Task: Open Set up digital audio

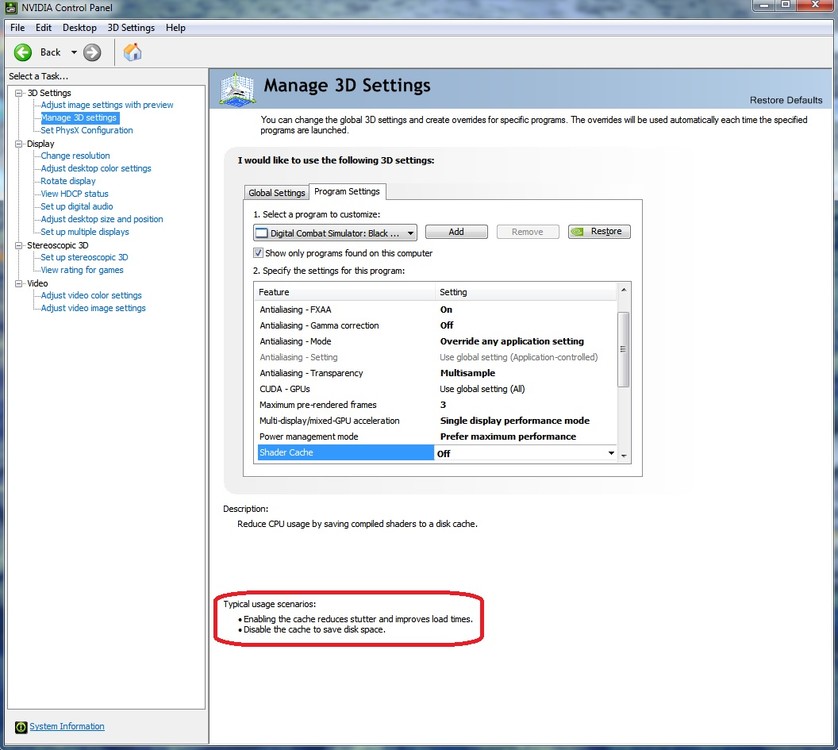Action: pos(77,206)
